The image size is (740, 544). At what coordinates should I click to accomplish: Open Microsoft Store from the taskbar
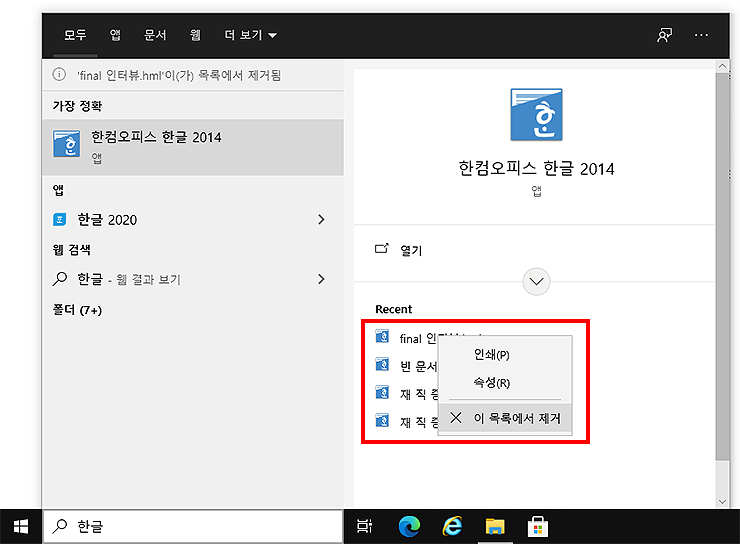coord(538,527)
